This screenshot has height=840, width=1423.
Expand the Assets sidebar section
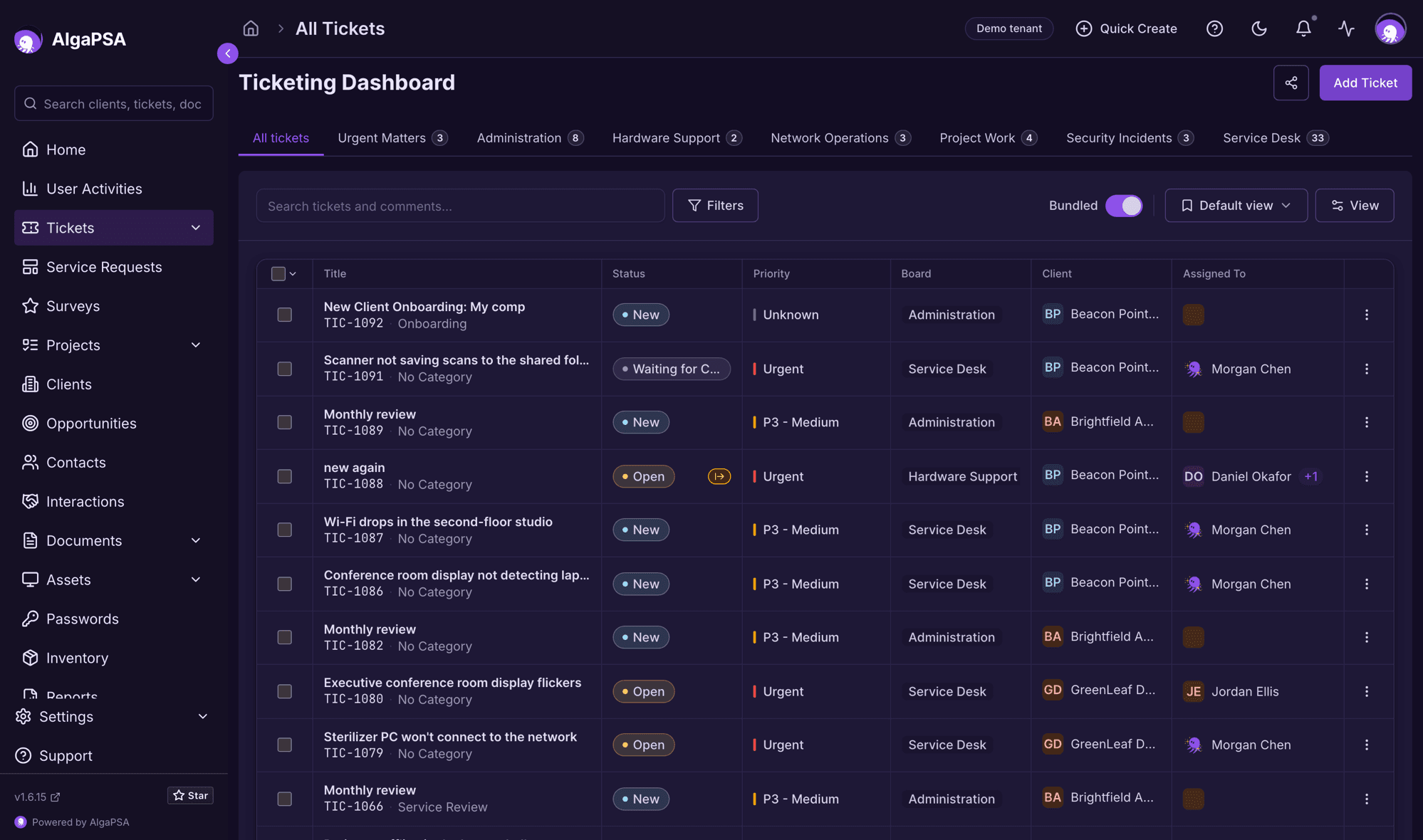point(196,580)
